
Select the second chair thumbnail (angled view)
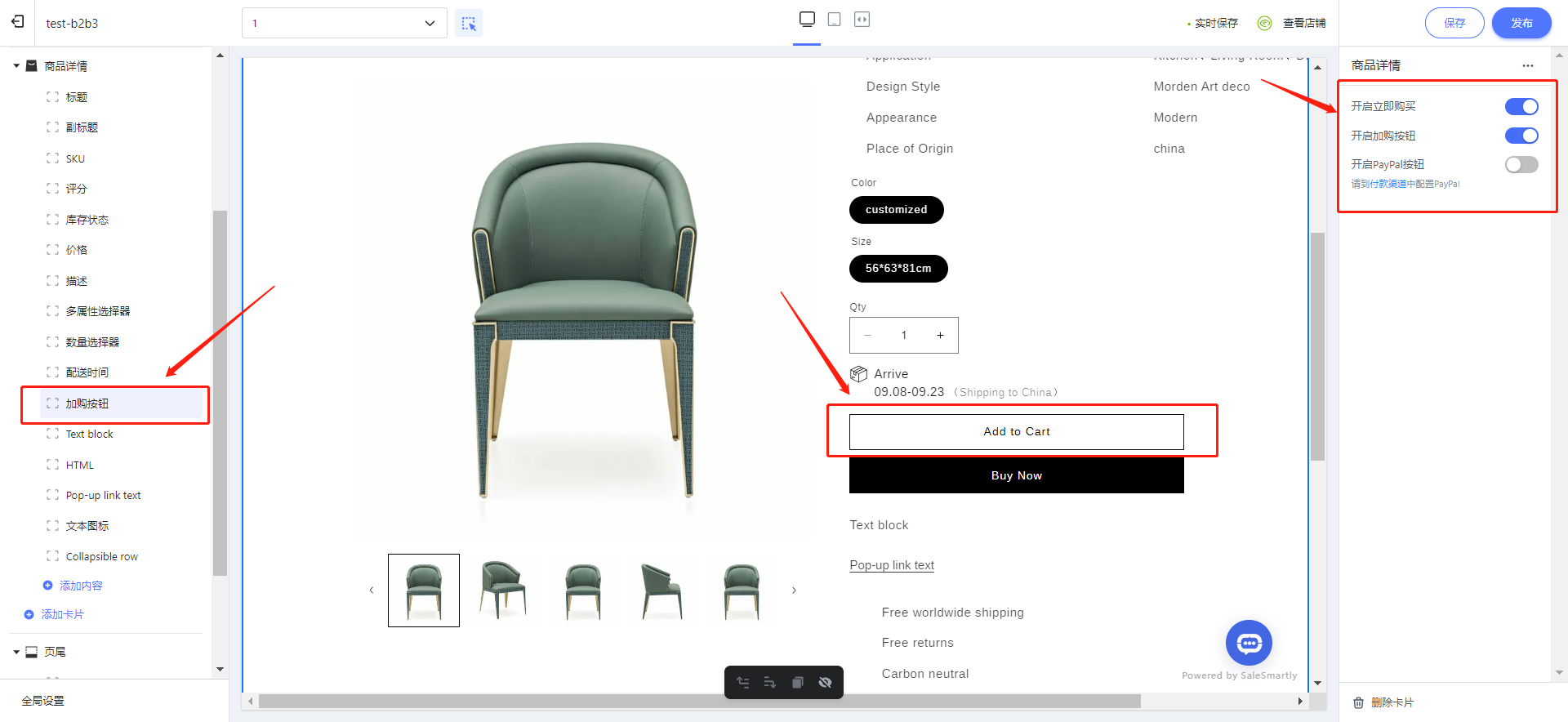point(503,591)
